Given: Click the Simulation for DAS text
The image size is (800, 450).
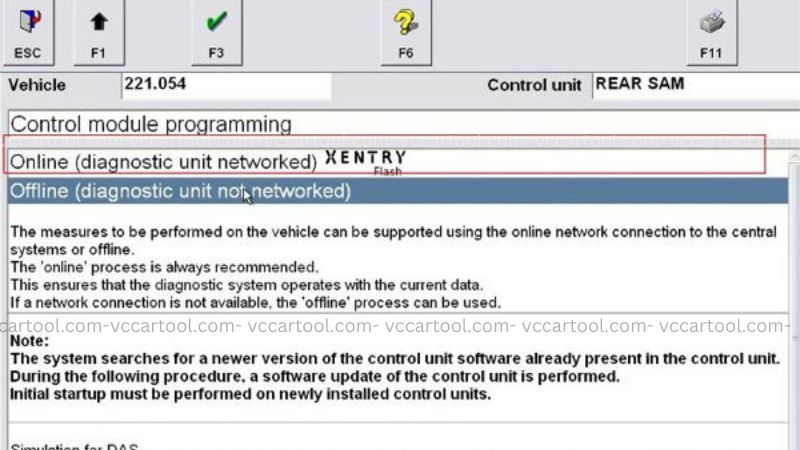Looking at the screenshot, I should pos(74,447).
